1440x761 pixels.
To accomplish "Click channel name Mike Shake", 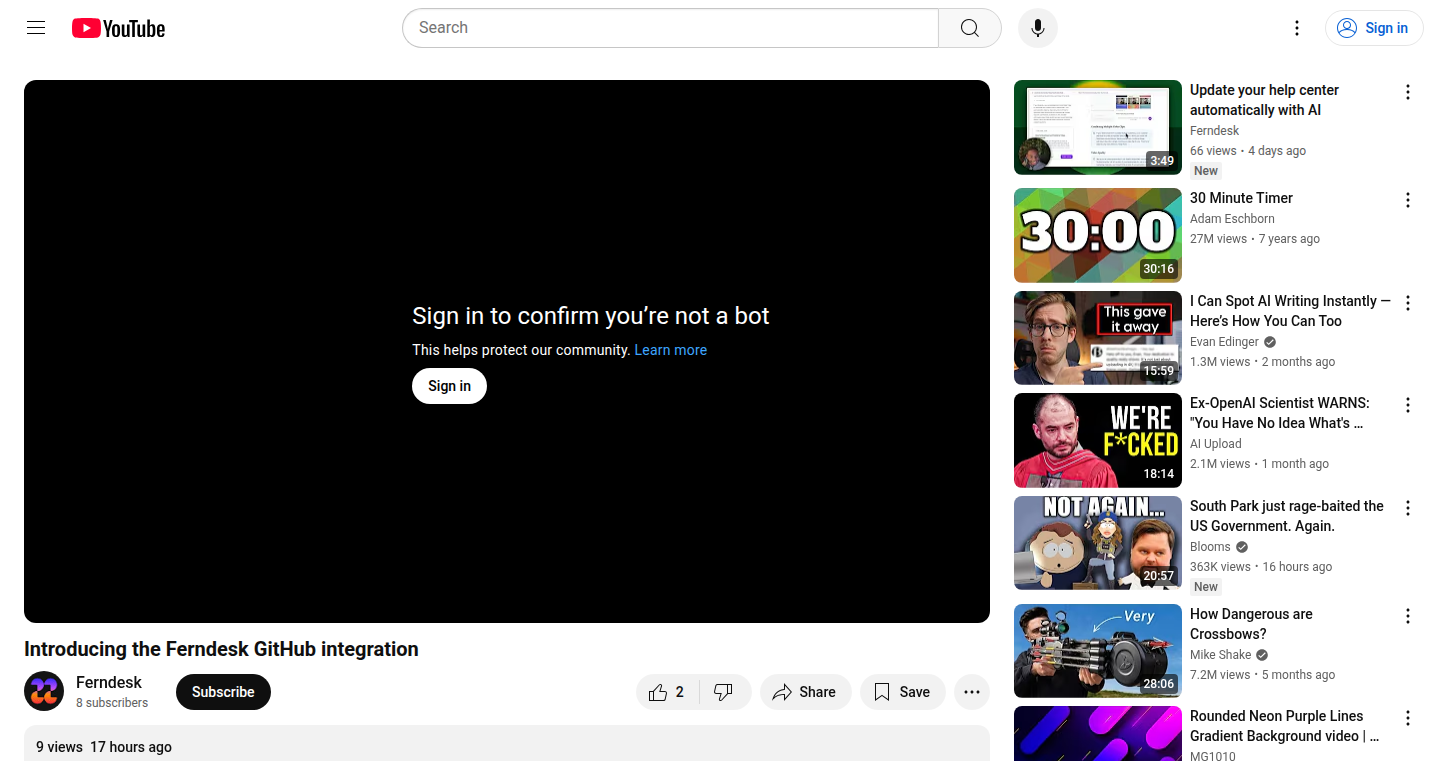I will [x=1220, y=655].
